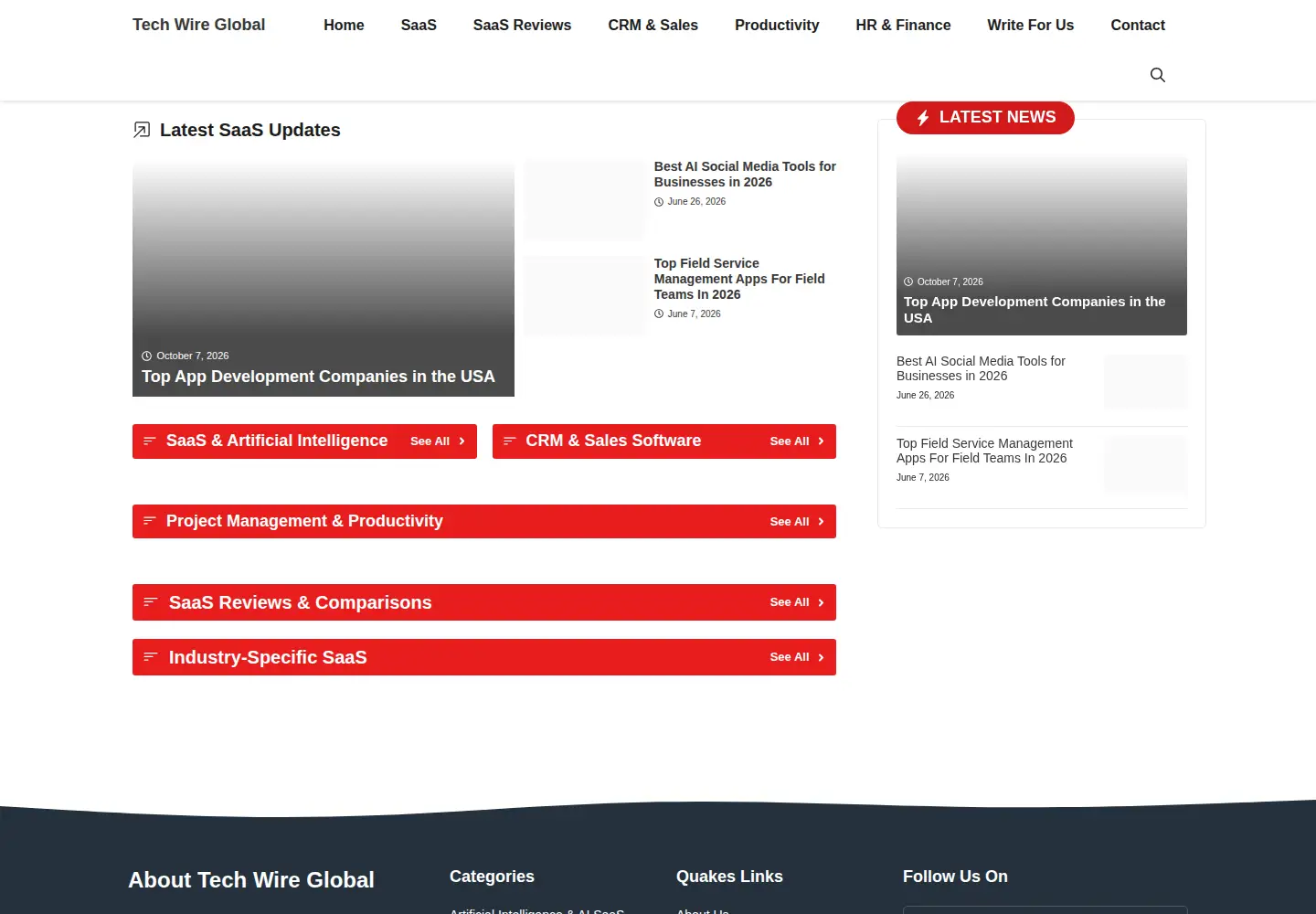Open Best AI Social Media Tools in Latest News
The width and height of the screenshot is (1316, 914).
click(981, 368)
